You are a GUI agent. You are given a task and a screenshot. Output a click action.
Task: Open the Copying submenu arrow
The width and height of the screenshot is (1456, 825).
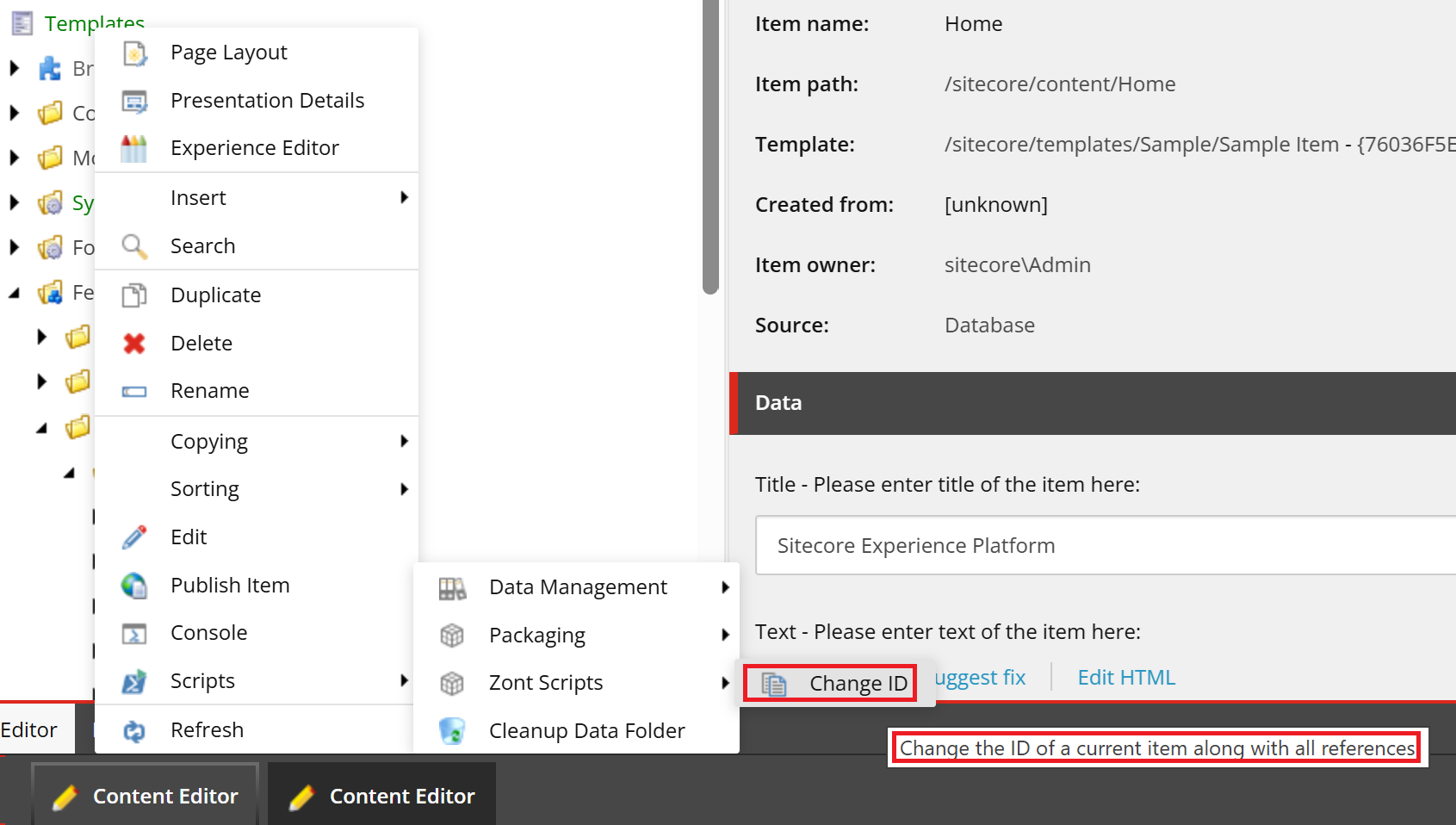pos(404,442)
